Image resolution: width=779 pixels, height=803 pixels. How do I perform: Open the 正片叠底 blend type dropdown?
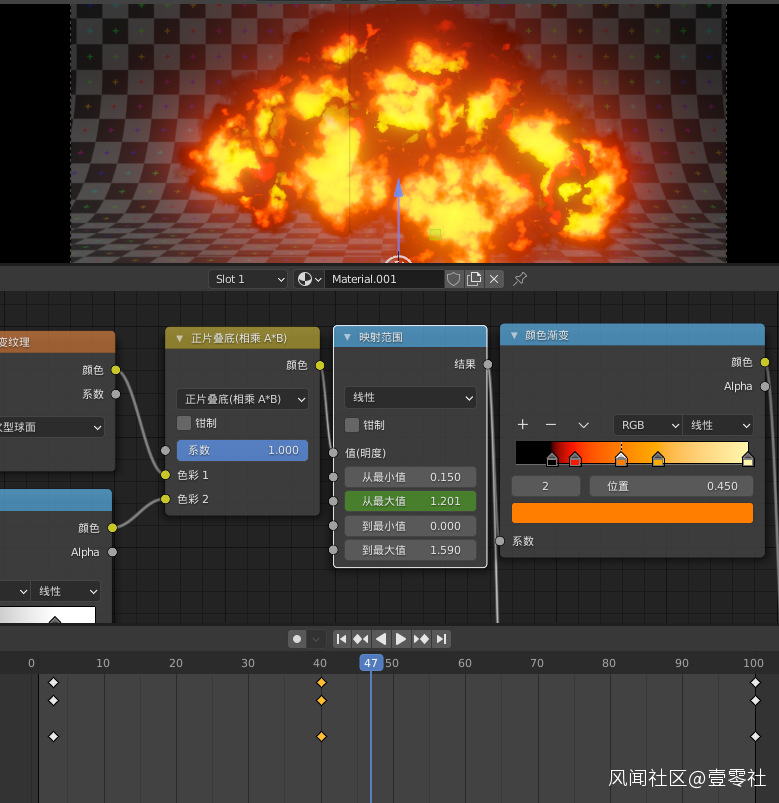click(242, 399)
